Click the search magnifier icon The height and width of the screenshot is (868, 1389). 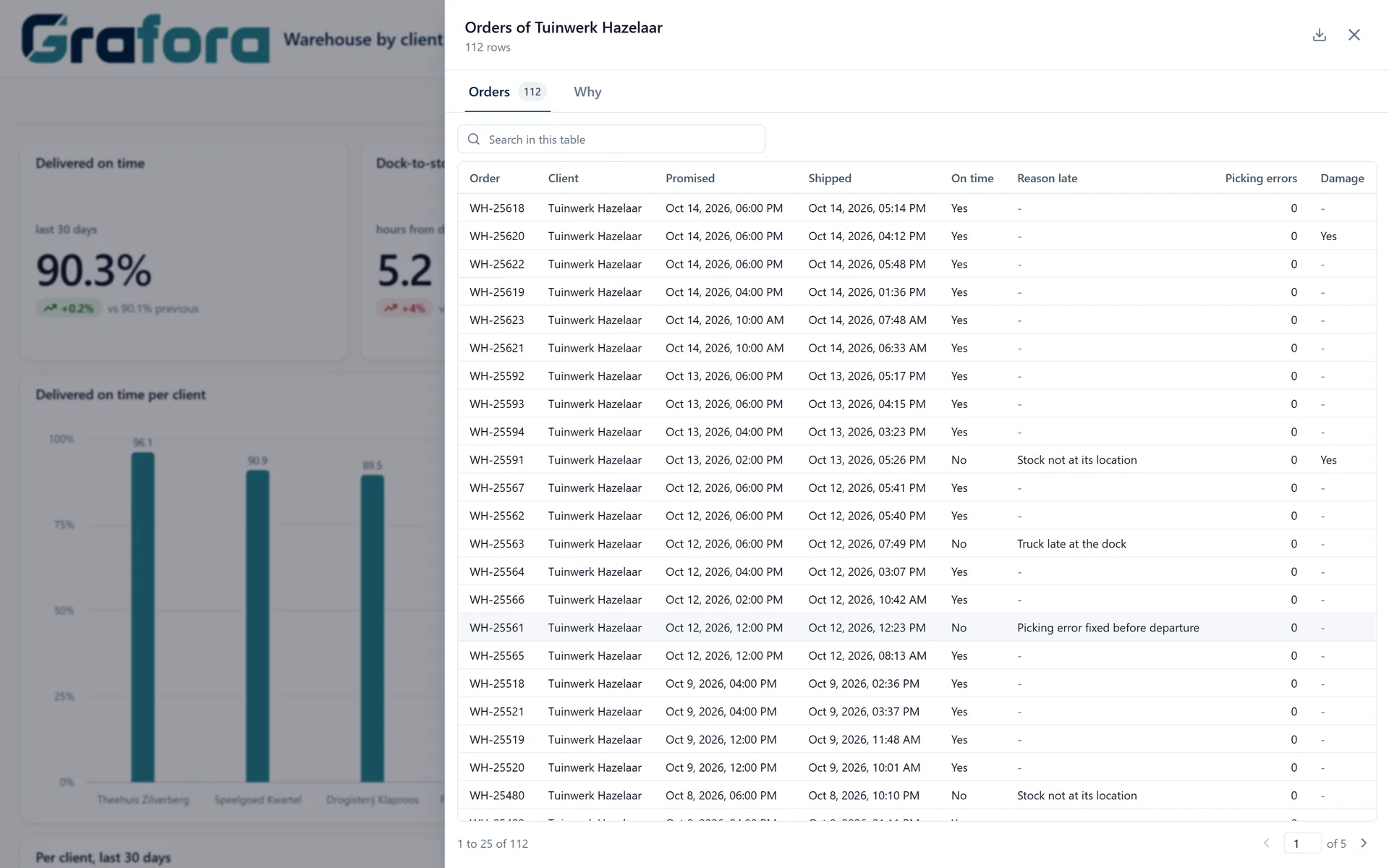pos(474,139)
